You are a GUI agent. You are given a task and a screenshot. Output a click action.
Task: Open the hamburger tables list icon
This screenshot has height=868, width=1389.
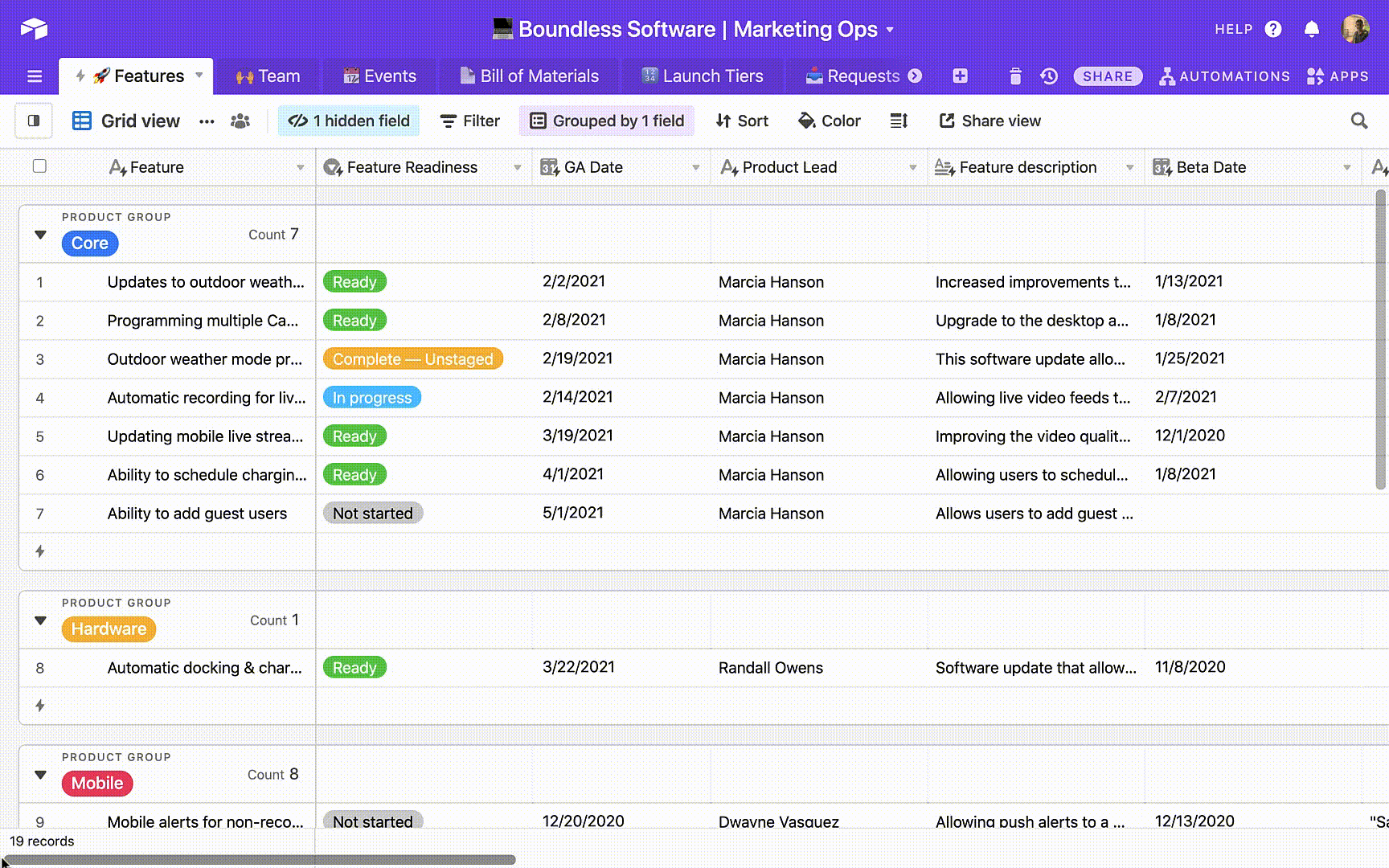point(35,76)
